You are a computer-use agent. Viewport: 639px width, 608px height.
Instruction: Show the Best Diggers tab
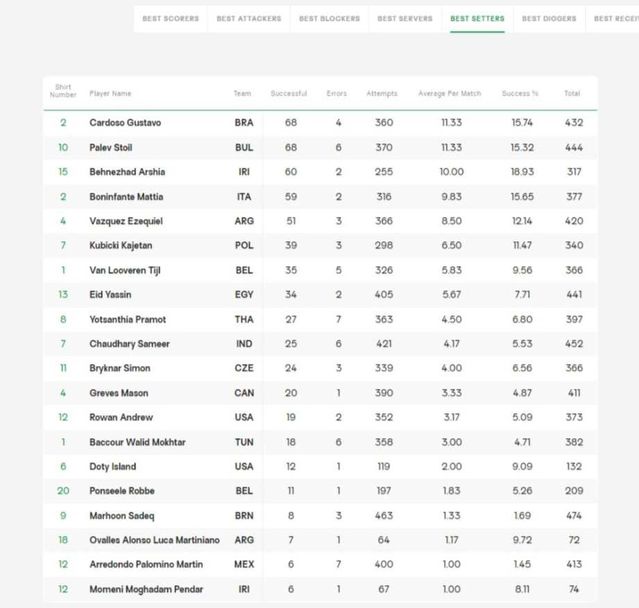[x=548, y=18]
